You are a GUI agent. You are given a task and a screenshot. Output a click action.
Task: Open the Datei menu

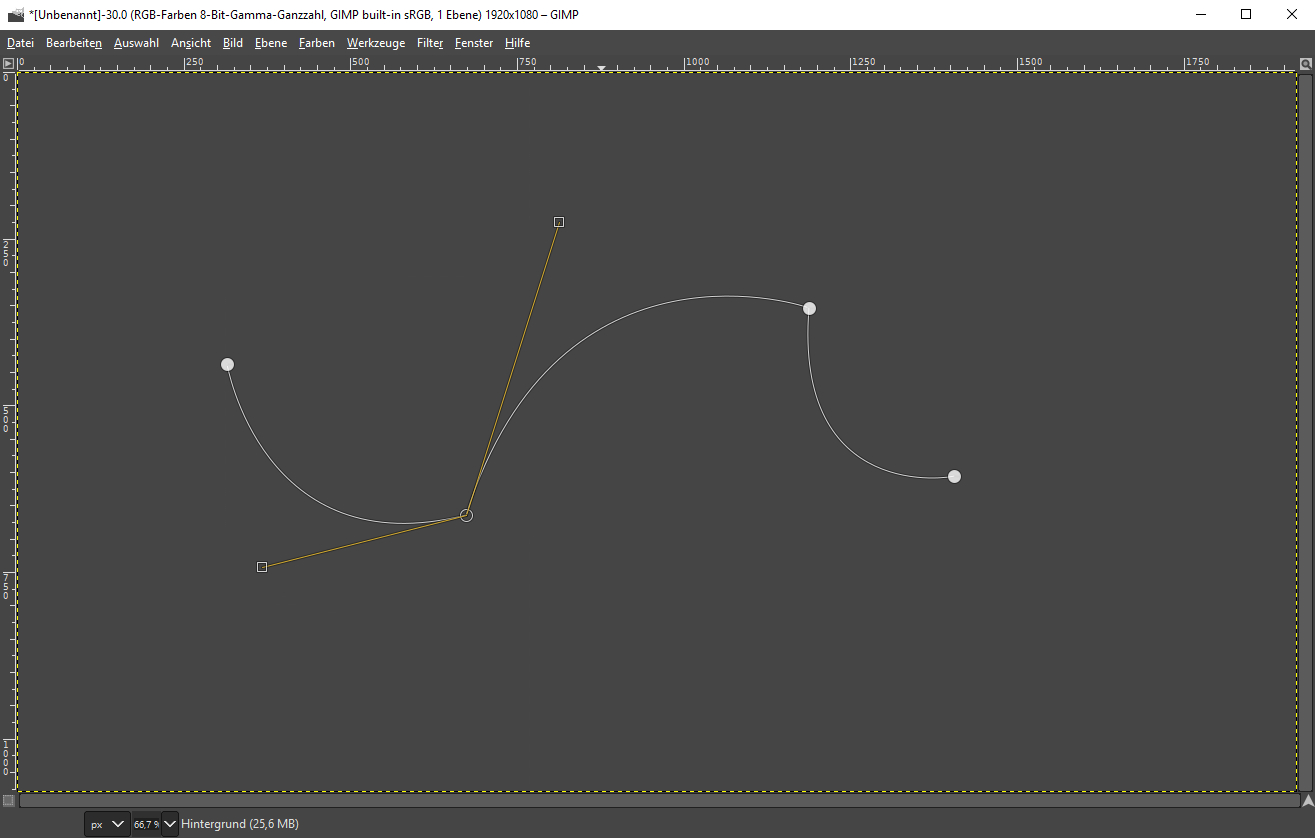(x=20, y=43)
